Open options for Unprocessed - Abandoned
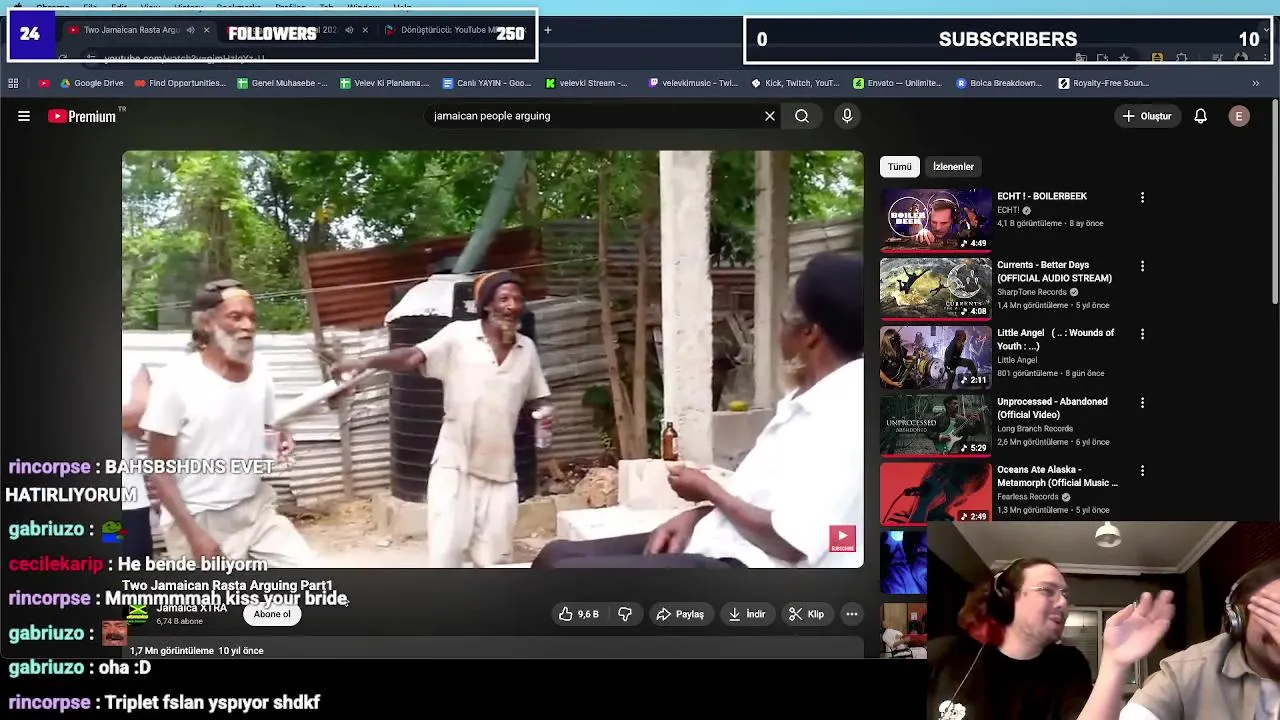 click(1142, 403)
